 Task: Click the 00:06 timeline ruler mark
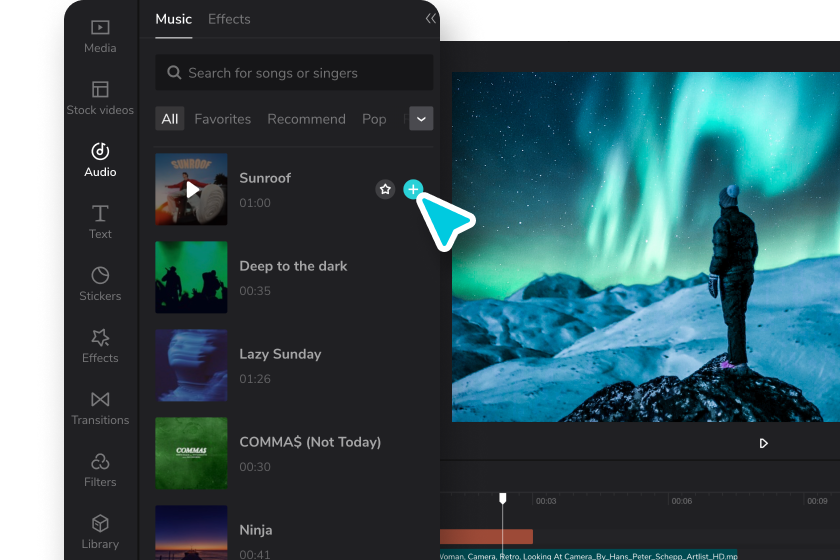(681, 501)
